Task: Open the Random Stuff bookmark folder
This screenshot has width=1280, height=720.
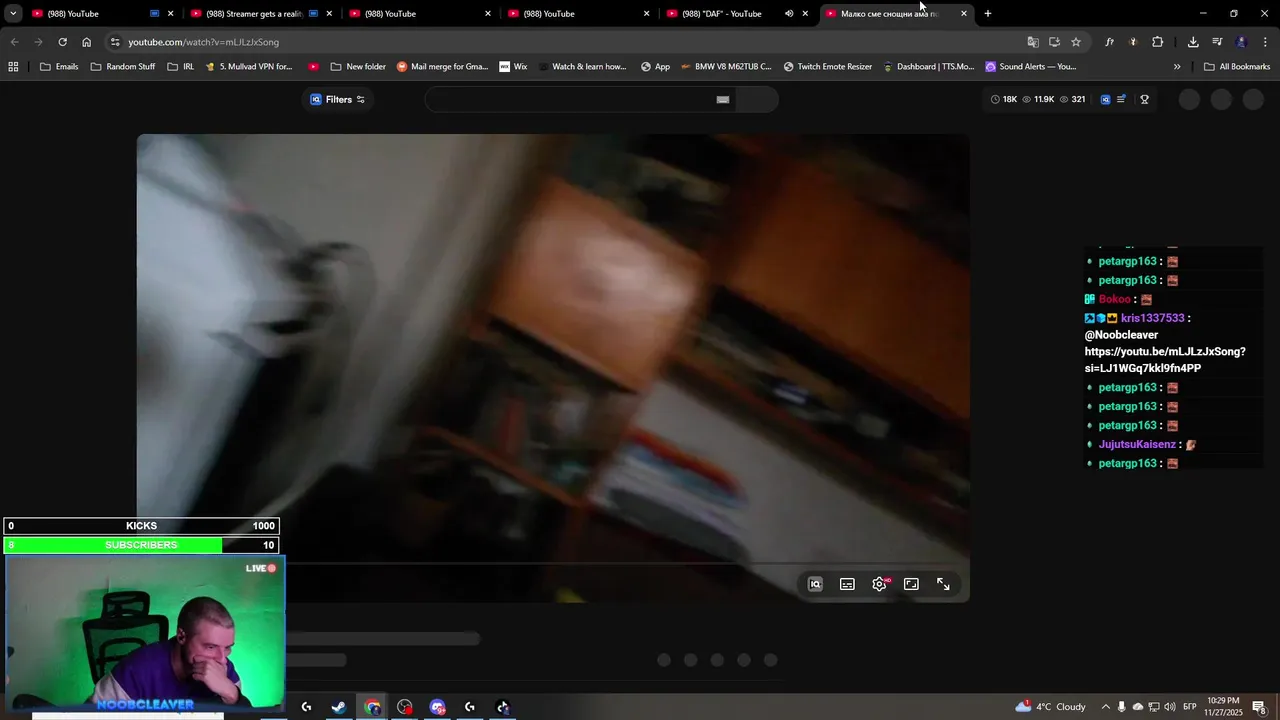Action: tap(123, 67)
